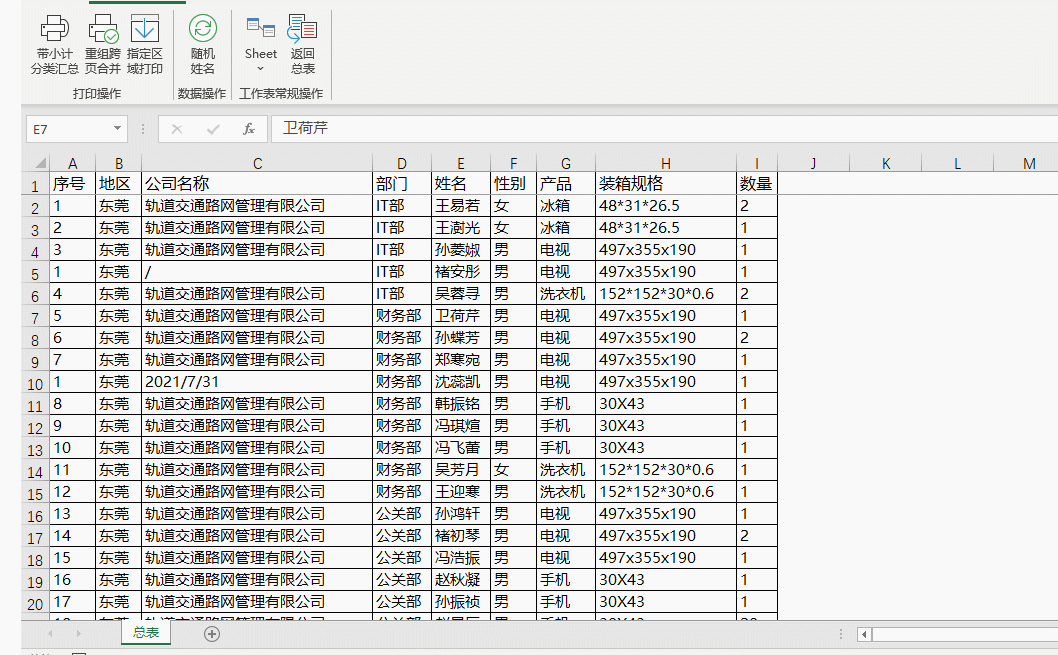Click the horizontal scrollbar left arrow
The image size is (1058, 655).
coord(864,634)
